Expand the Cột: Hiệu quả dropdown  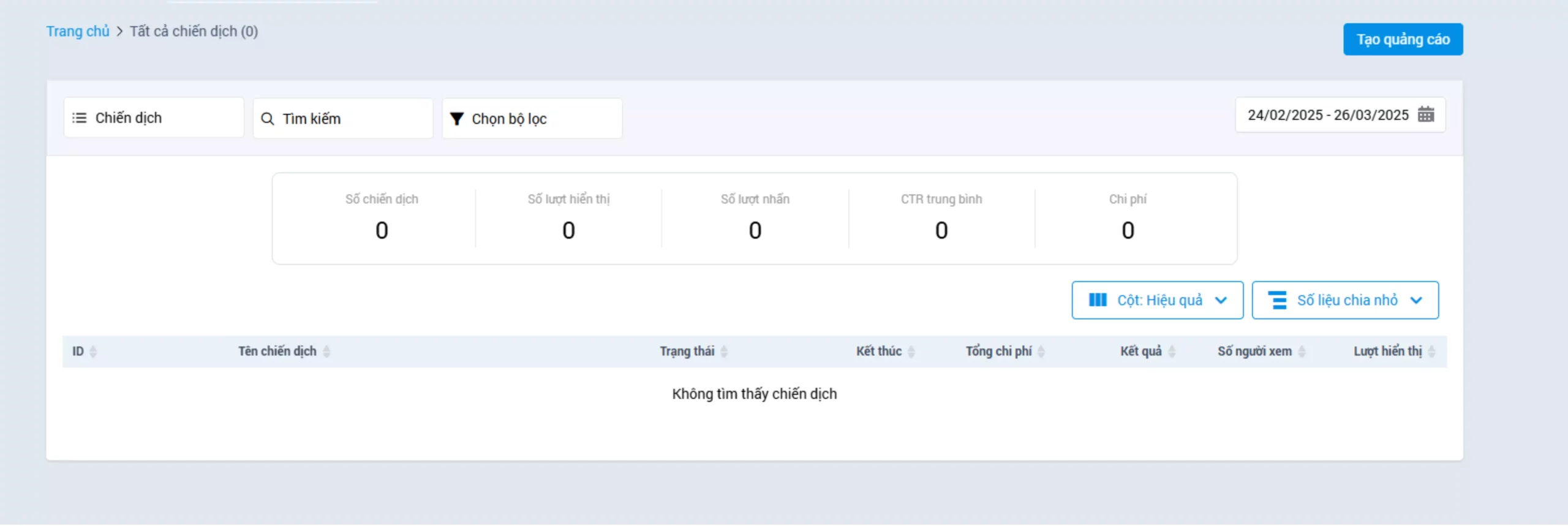tap(1221, 300)
